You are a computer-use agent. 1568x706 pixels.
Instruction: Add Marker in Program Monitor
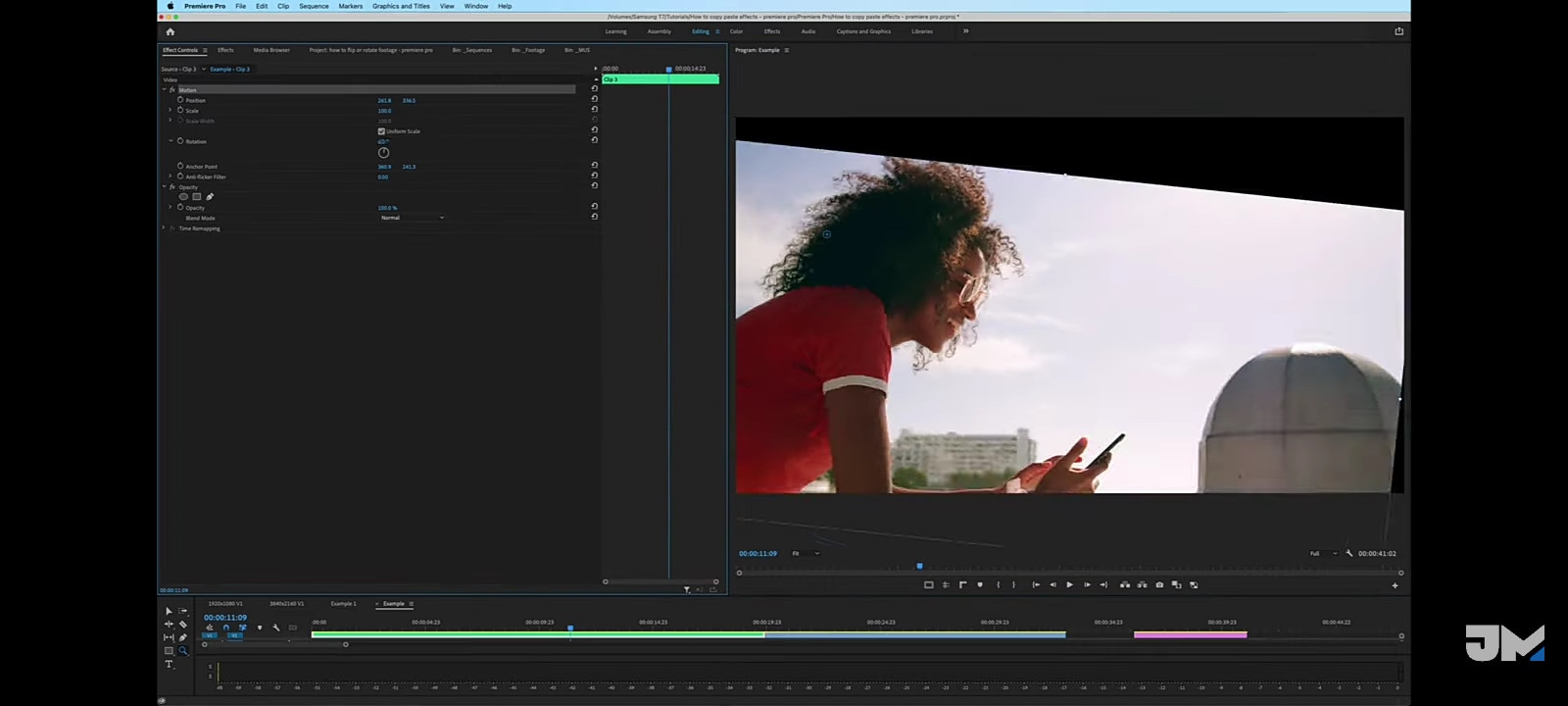pyautogui.click(x=980, y=584)
